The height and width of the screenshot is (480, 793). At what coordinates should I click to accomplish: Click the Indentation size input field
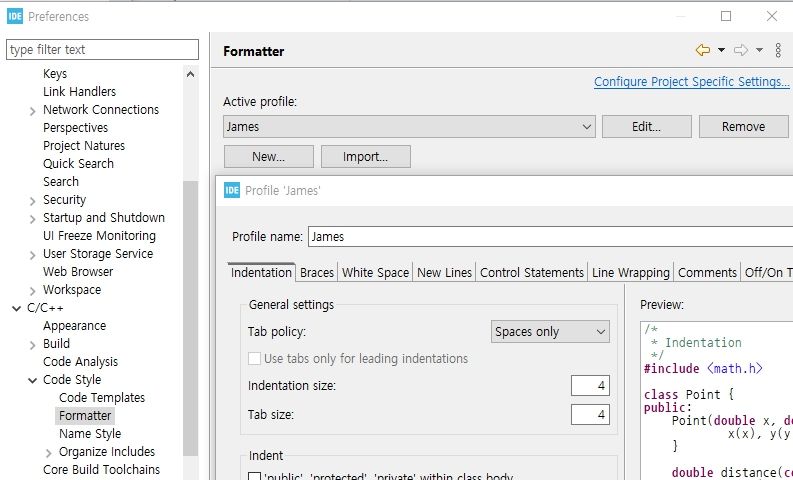(590, 386)
